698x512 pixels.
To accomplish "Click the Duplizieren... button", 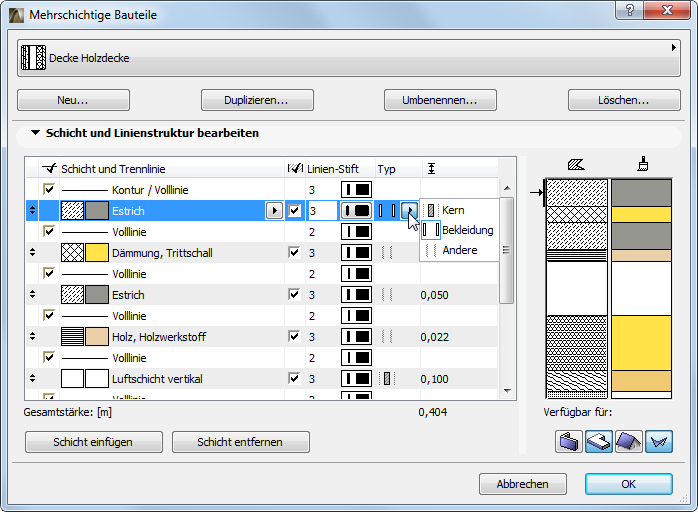I will click(257, 100).
